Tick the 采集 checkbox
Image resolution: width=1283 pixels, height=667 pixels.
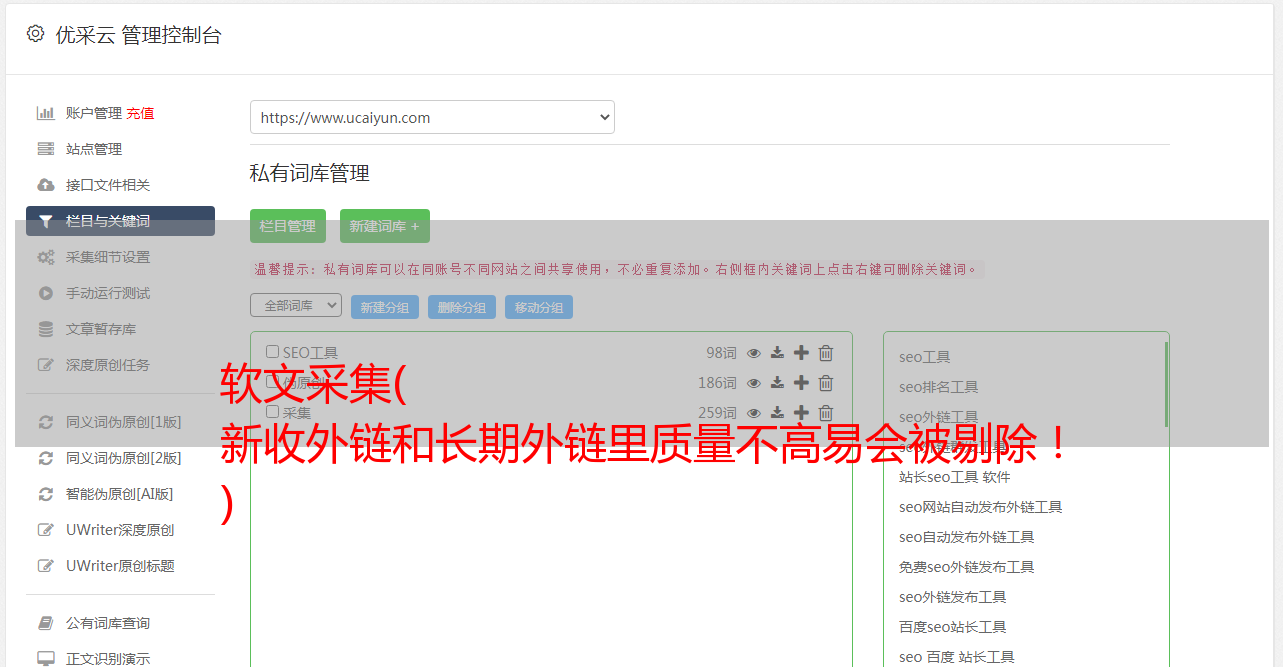[x=272, y=412]
